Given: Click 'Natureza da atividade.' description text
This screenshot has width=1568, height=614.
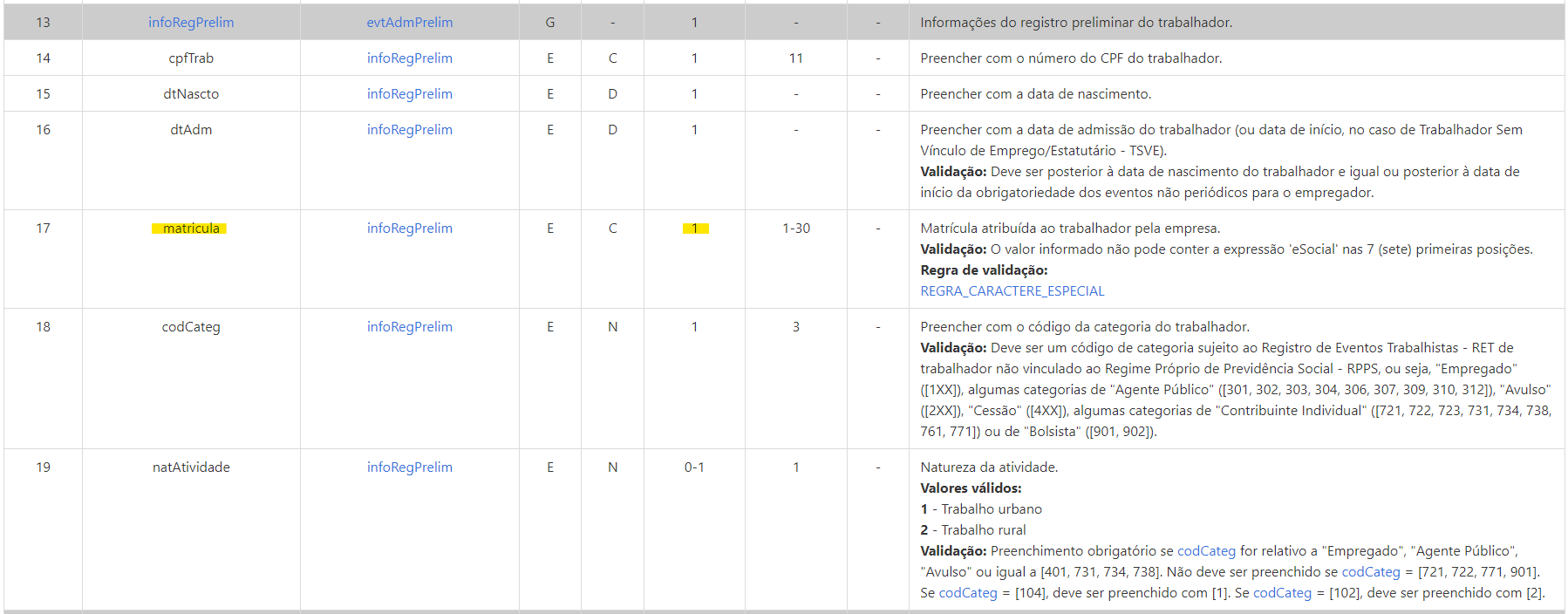Looking at the screenshot, I should click(990, 467).
